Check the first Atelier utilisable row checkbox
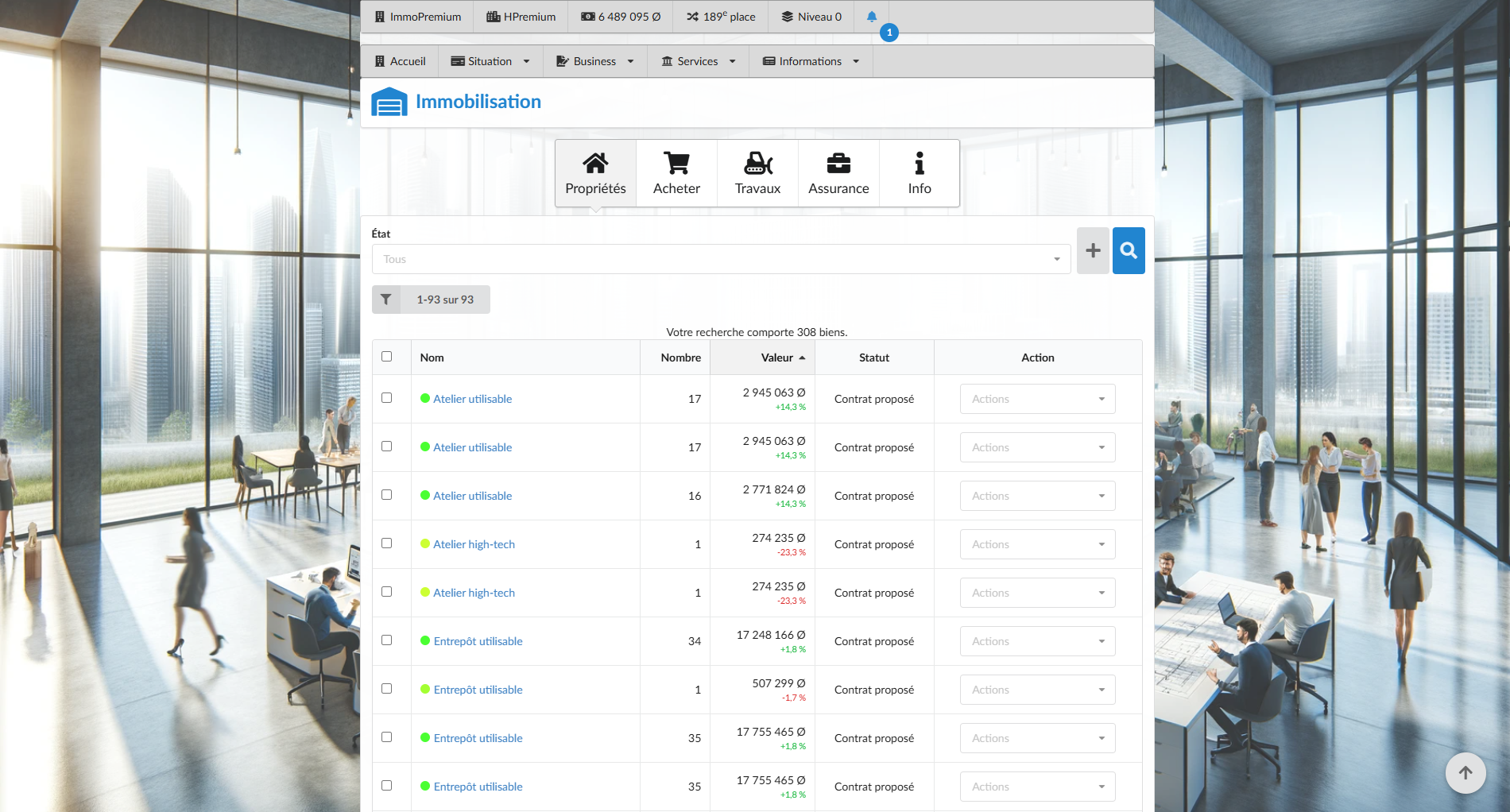Image resolution: width=1510 pixels, height=812 pixels. tap(387, 398)
